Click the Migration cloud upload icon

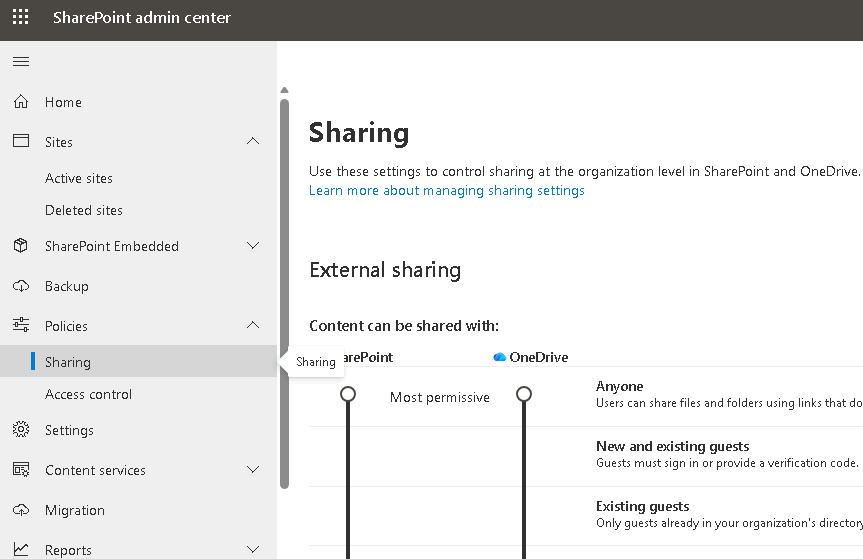[x=21, y=509]
